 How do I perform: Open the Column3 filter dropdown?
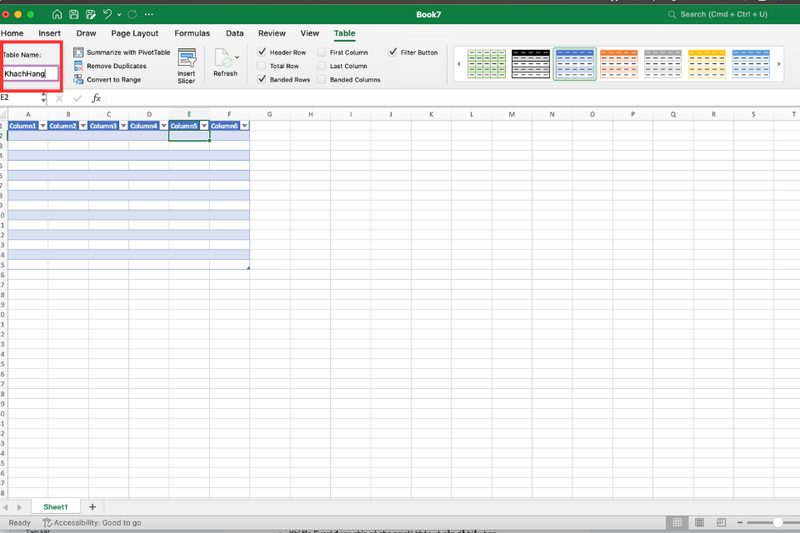[x=123, y=125]
